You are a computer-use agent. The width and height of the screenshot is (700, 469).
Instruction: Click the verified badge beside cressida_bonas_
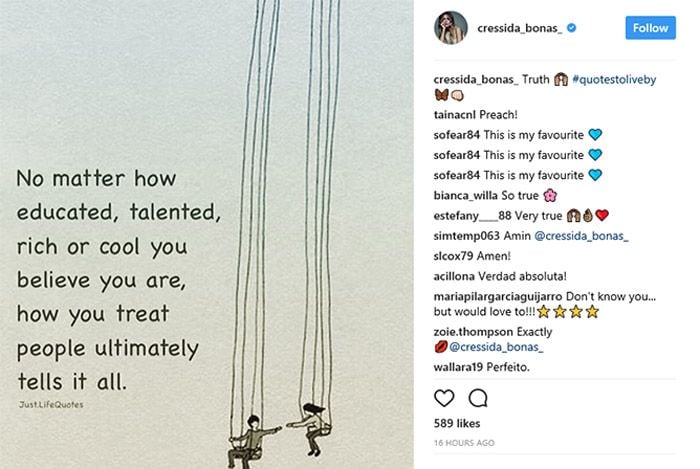point(571,28)
